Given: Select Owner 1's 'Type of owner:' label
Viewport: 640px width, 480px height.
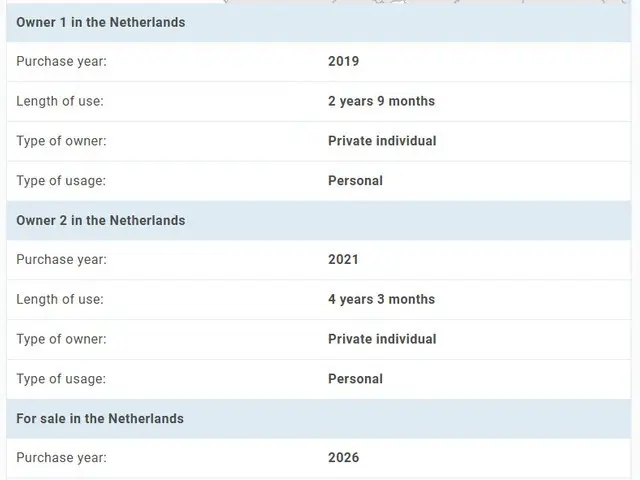Looking at the screenshot, I should [61, 141].
